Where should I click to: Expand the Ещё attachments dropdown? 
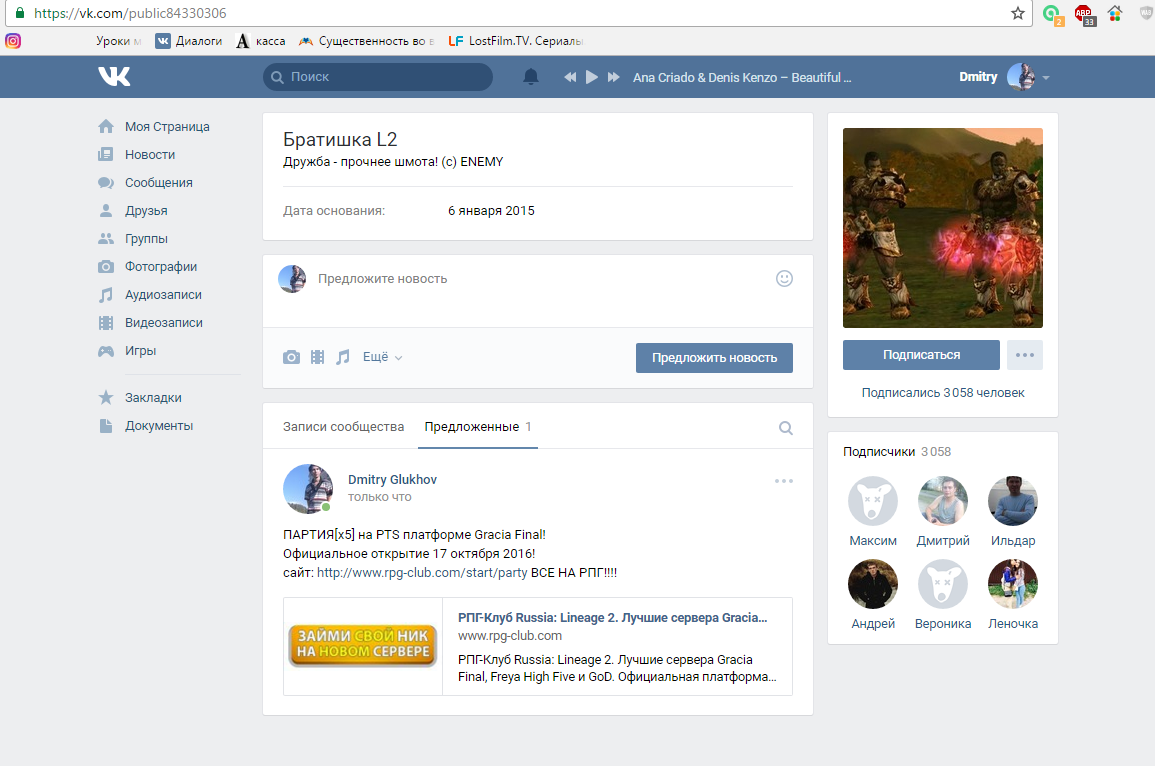(382, 357)
